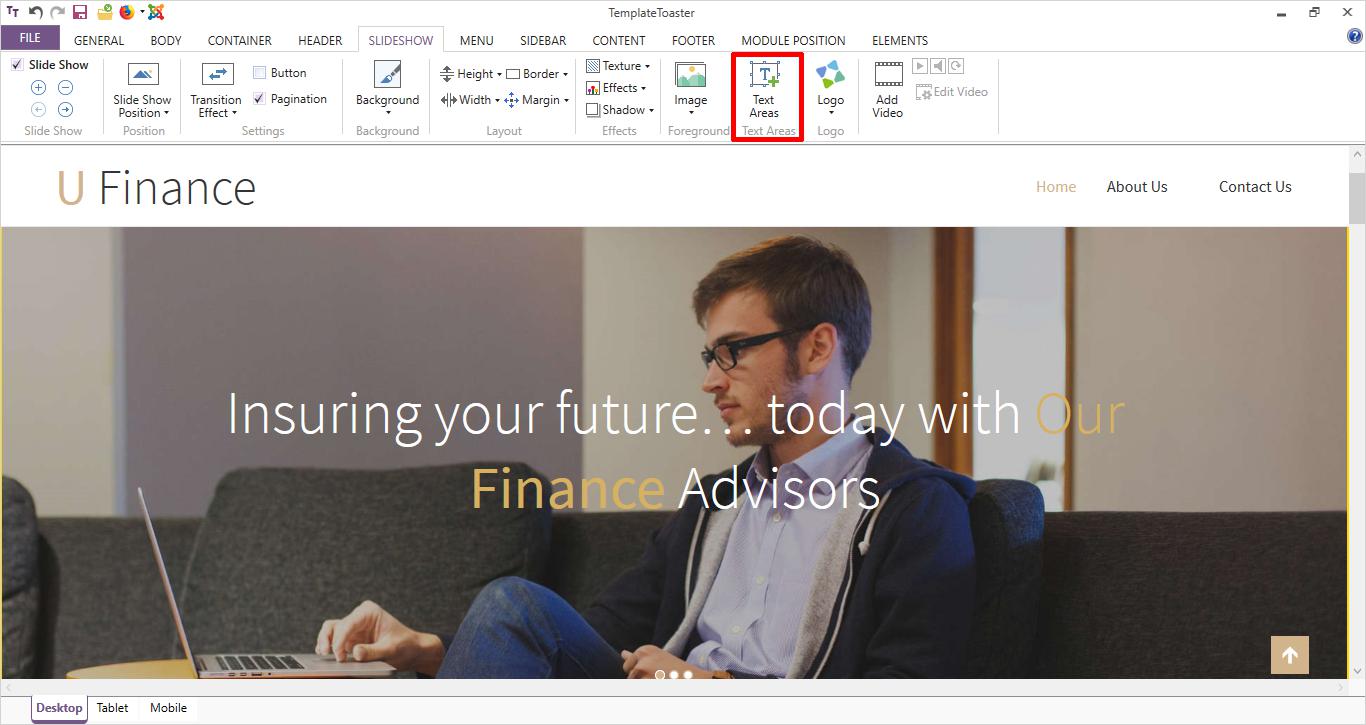The width and height of the screenshot is (1366, 725).
Task: Expand the Transition Effect dropdown
Action: (216, 106)
